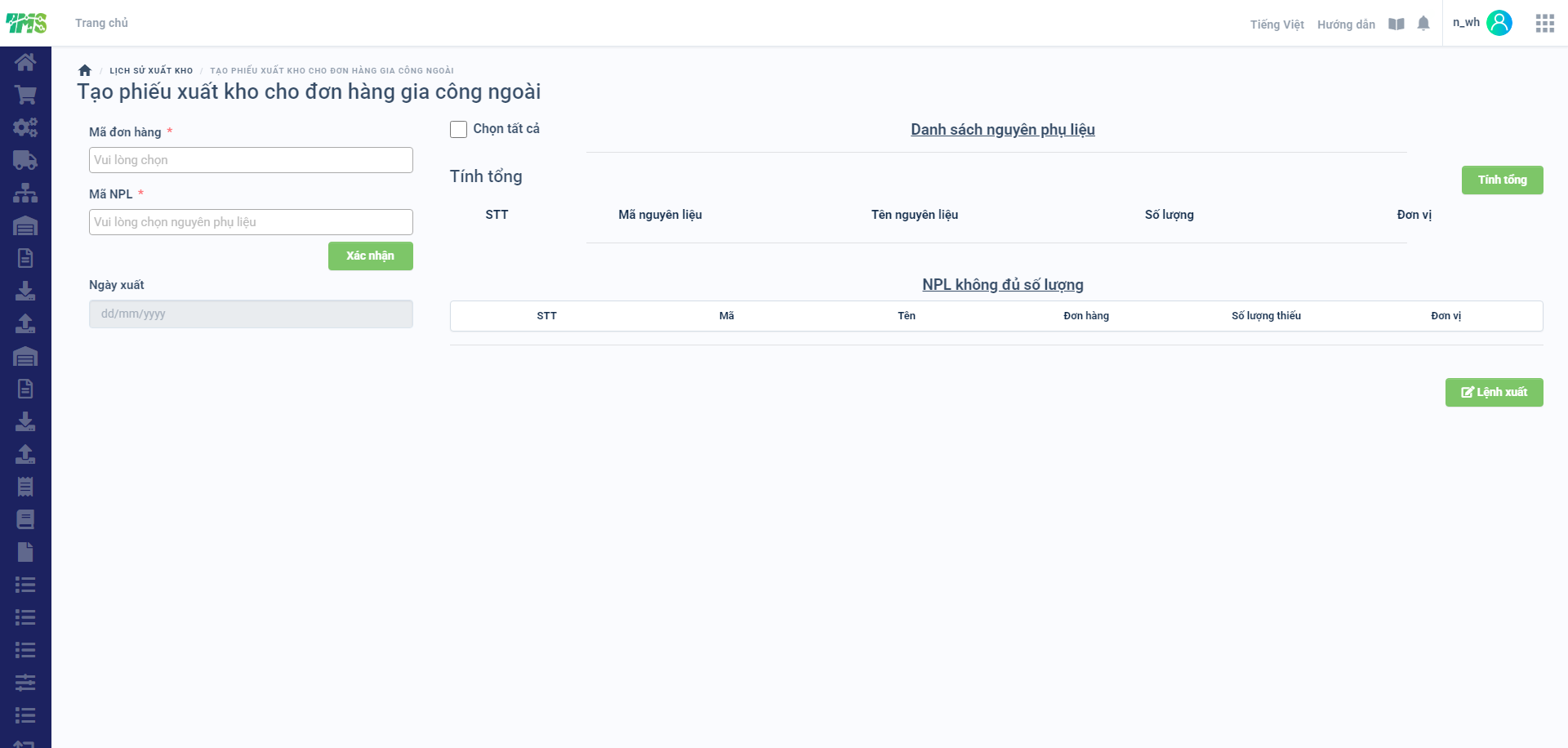Open the shopping cart sidebar icon
The height and width of the screenshot is (748, 1568).
pos(25,95)
